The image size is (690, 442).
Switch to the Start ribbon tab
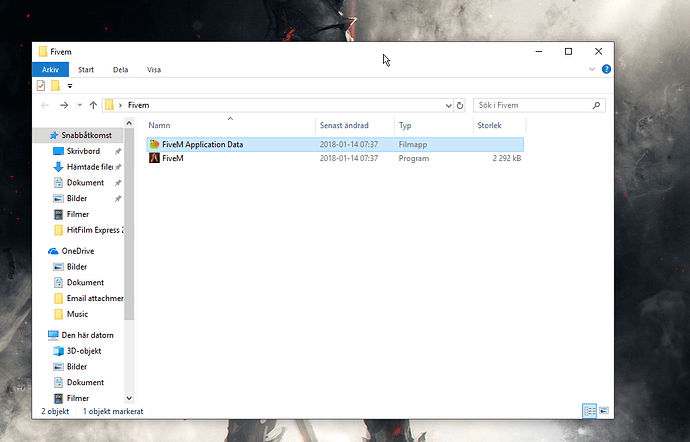point(86,70)
